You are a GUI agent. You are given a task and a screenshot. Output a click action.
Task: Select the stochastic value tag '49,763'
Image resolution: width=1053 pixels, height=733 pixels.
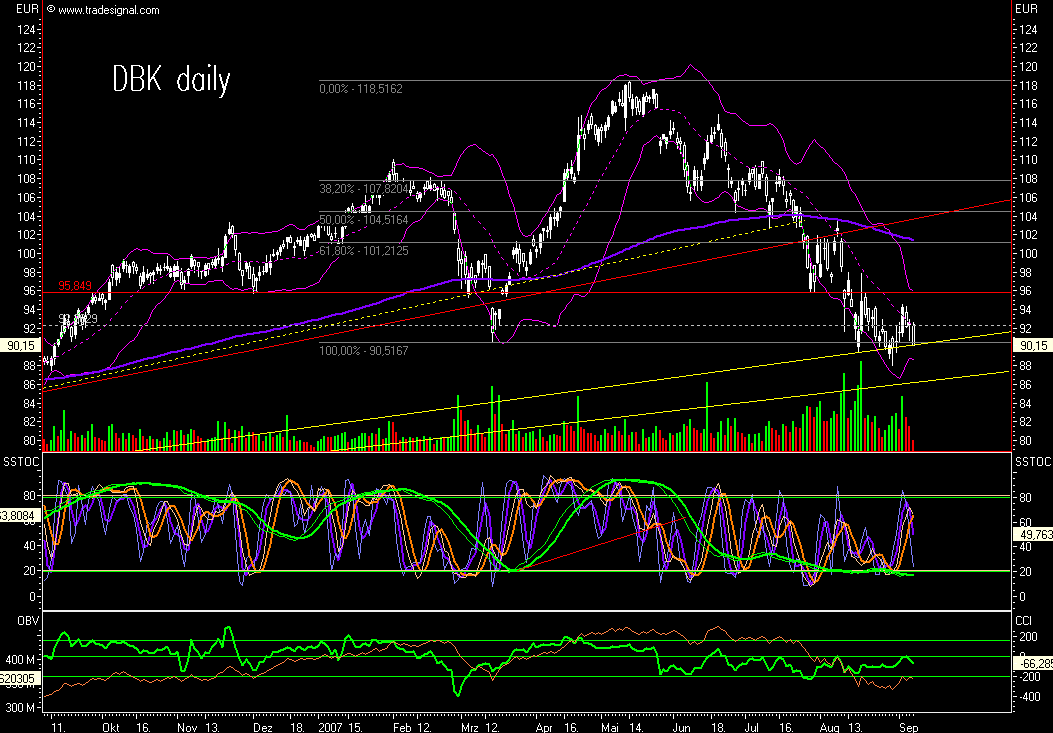click(x=1034, y=534)
